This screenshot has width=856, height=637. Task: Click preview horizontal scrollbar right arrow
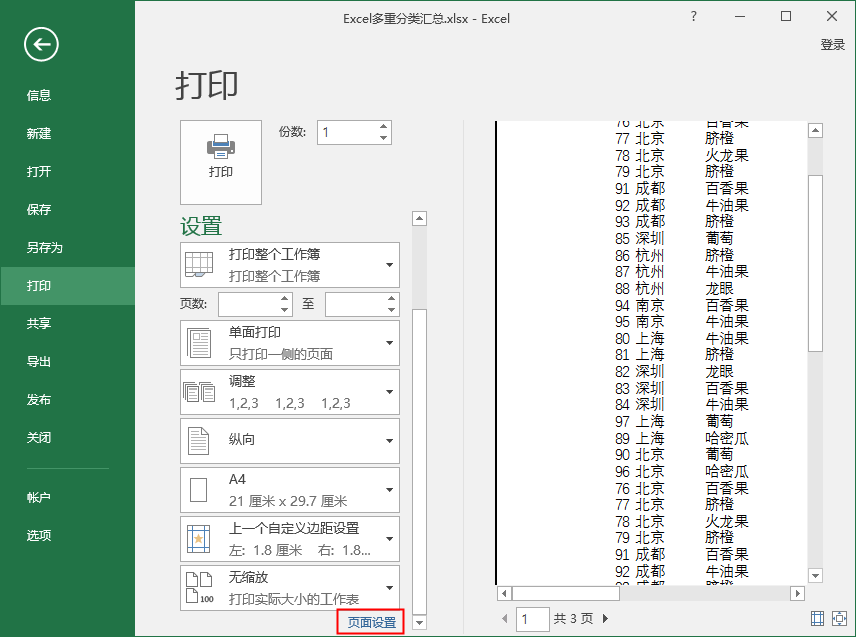[x=798, y=593]
